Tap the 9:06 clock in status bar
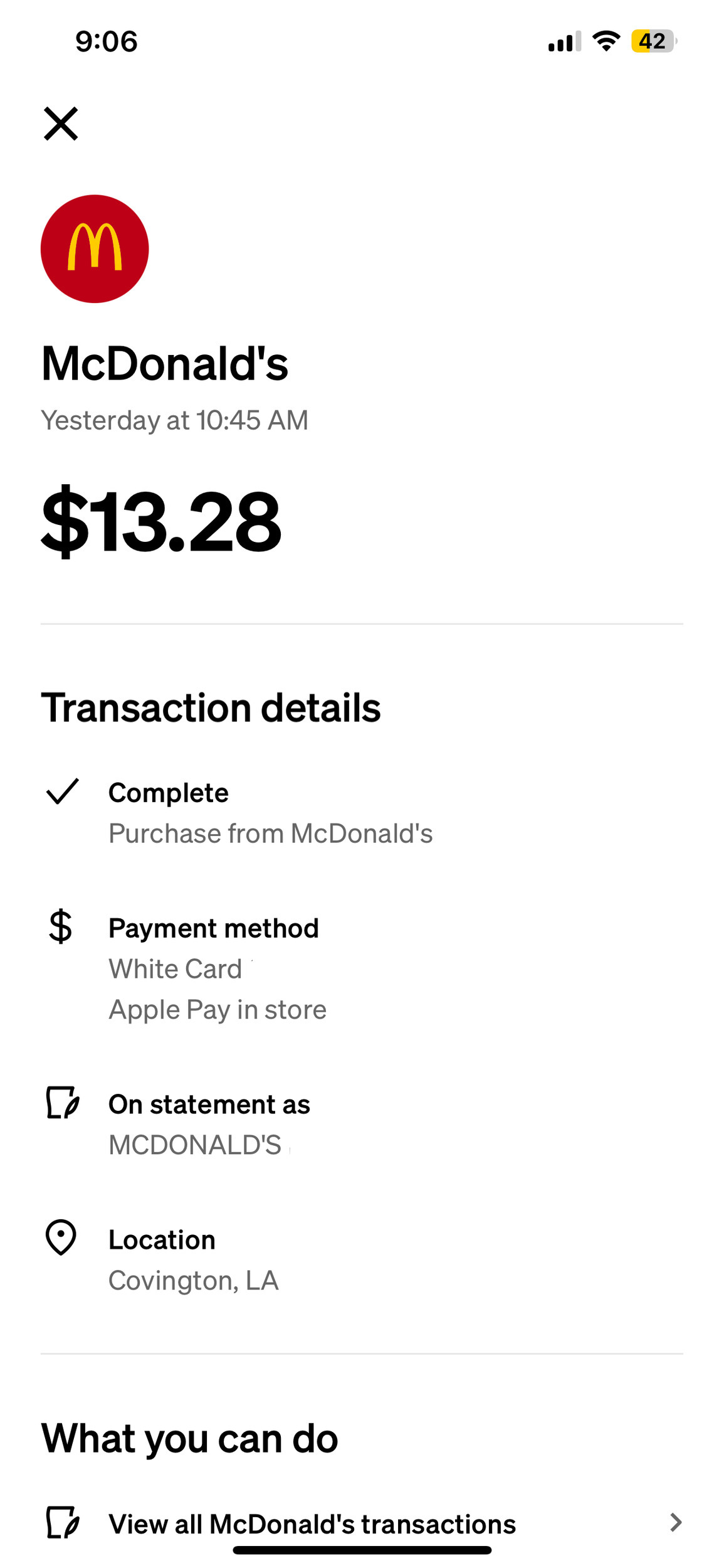Screen dimensions: 724x1568 106,41
